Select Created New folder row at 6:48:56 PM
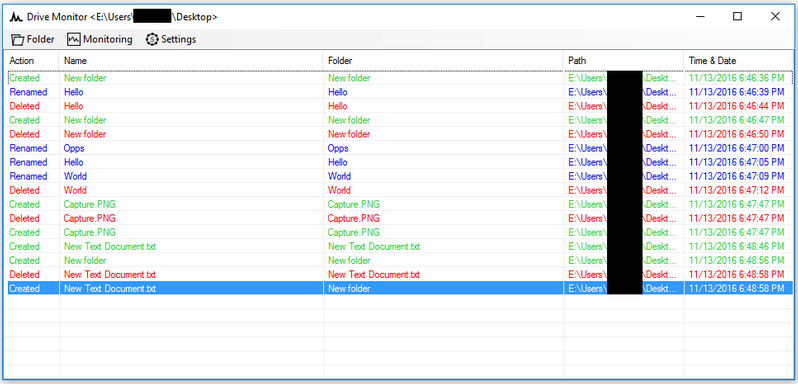Image resolution: width=798 pixels, height=384 pixels. 400,260
